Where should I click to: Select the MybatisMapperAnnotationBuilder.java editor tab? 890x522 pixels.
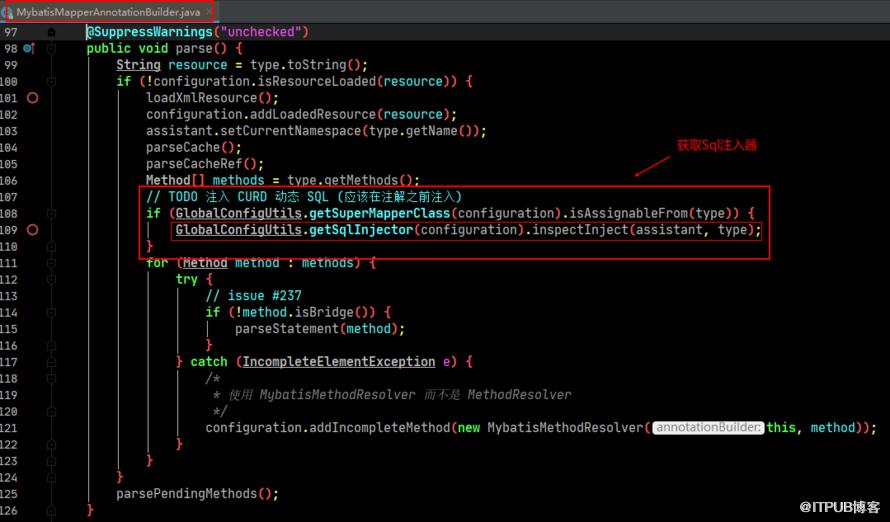(x=107, y=11)
